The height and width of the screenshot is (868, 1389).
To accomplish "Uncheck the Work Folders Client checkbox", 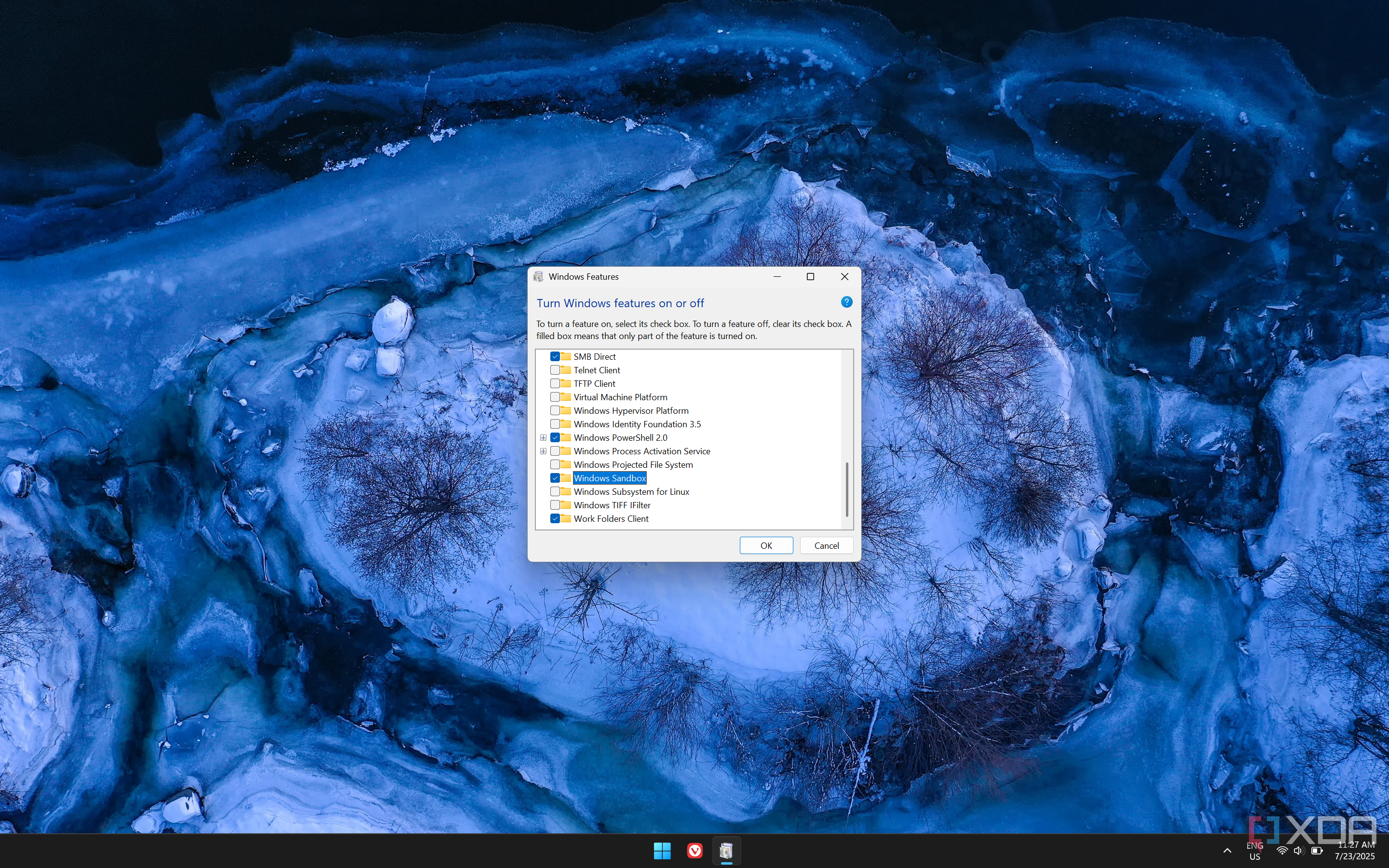I will click(555, 518).
